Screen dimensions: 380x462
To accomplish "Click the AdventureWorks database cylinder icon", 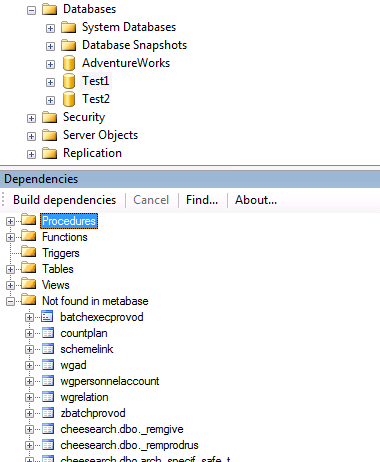I will 69,63.
